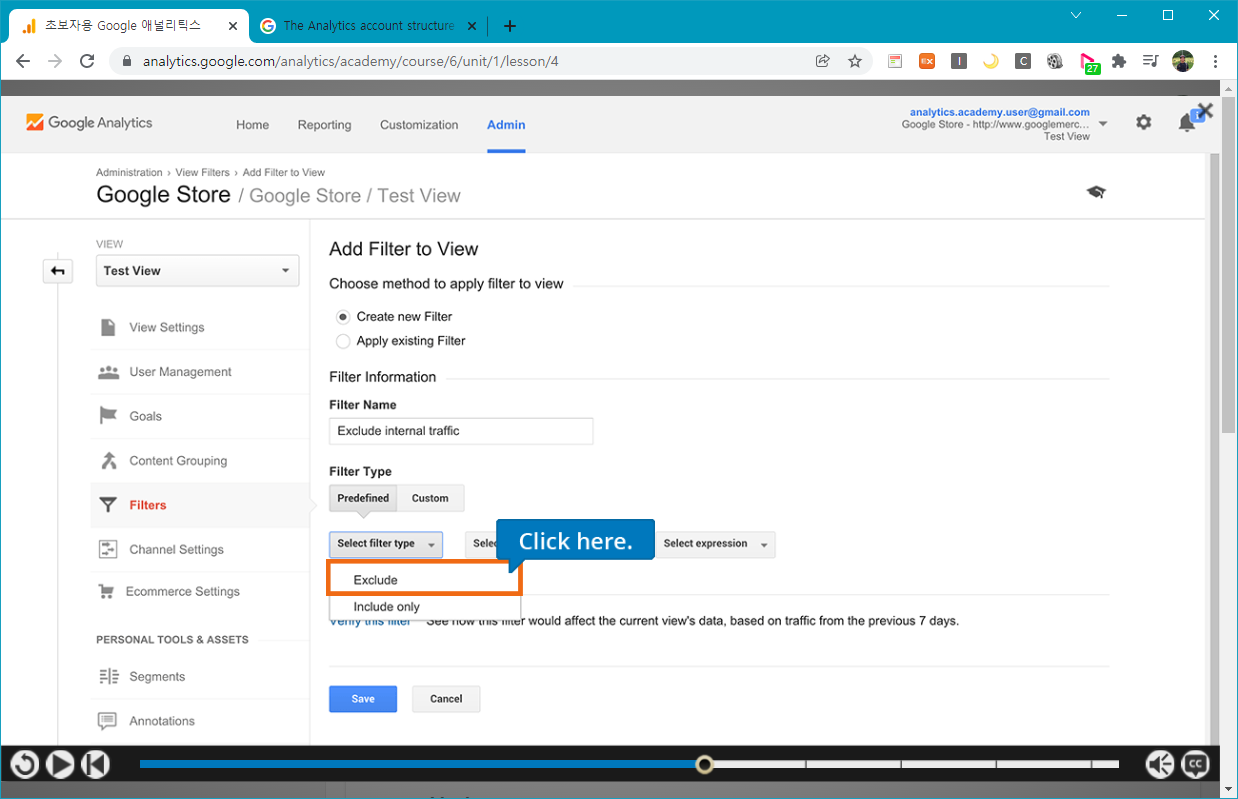Screen dimensions: 1238x799
Task: Click the share page icon in the address bar
Action: pyautogui.click(x=823, y=61)
